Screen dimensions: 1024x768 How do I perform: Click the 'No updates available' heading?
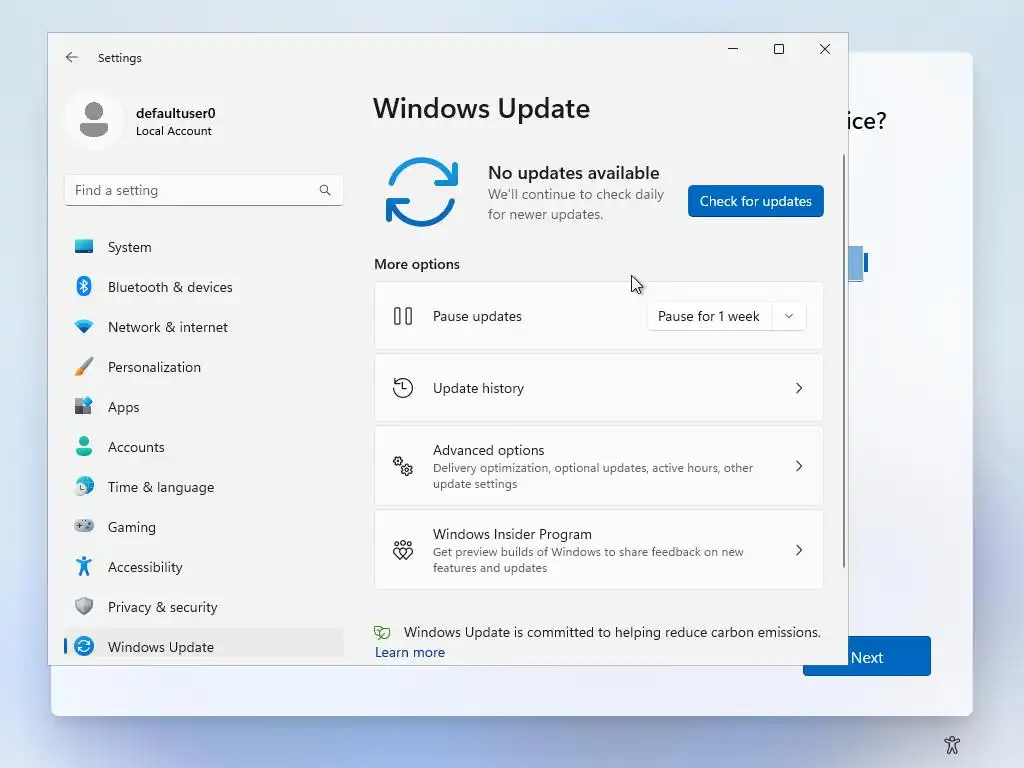573,172
